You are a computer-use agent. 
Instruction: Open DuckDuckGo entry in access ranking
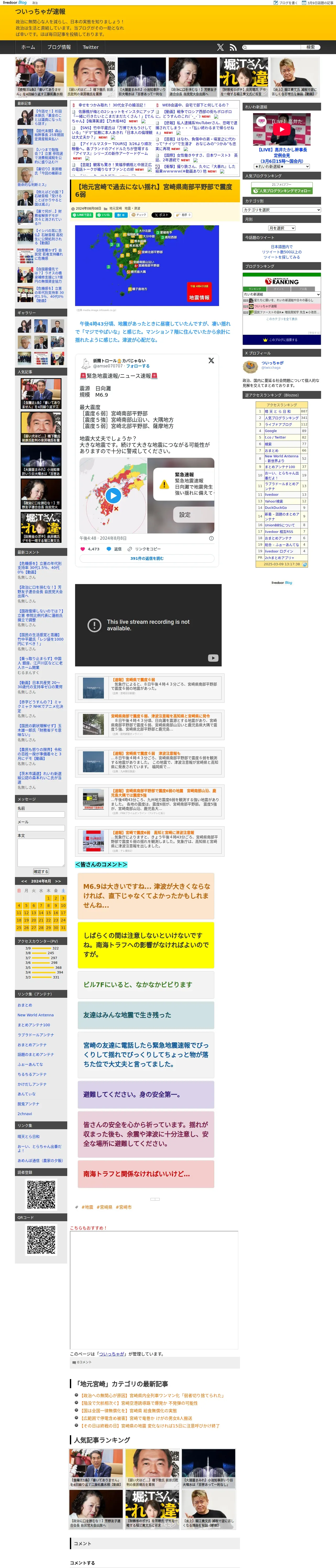276,508
